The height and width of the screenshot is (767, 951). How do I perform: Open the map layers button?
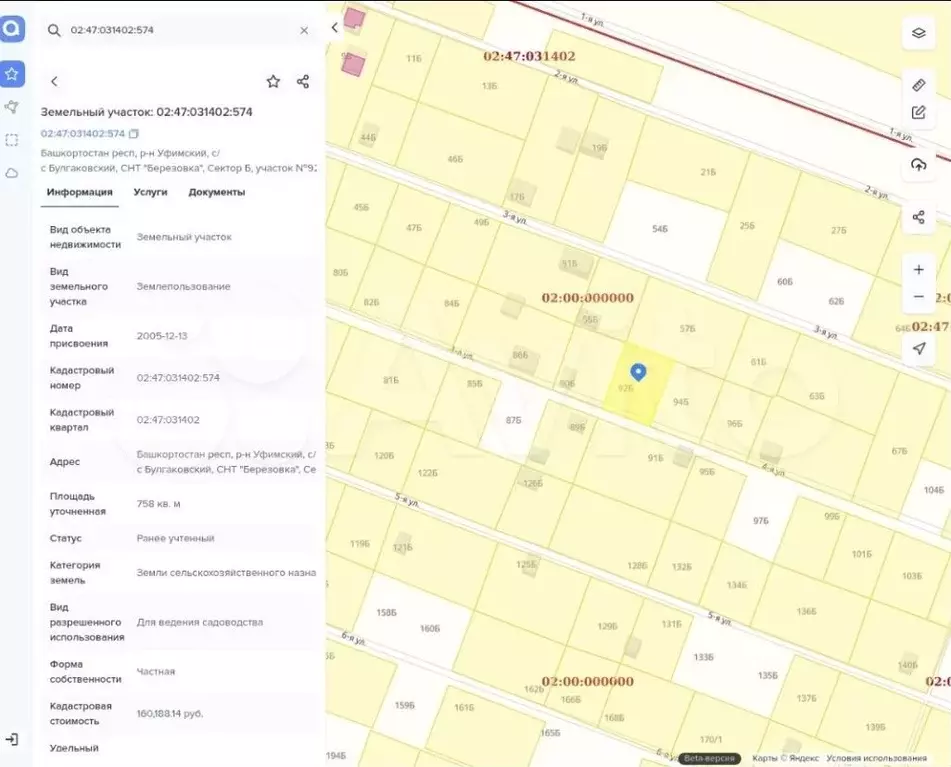(x=919, y=33)
